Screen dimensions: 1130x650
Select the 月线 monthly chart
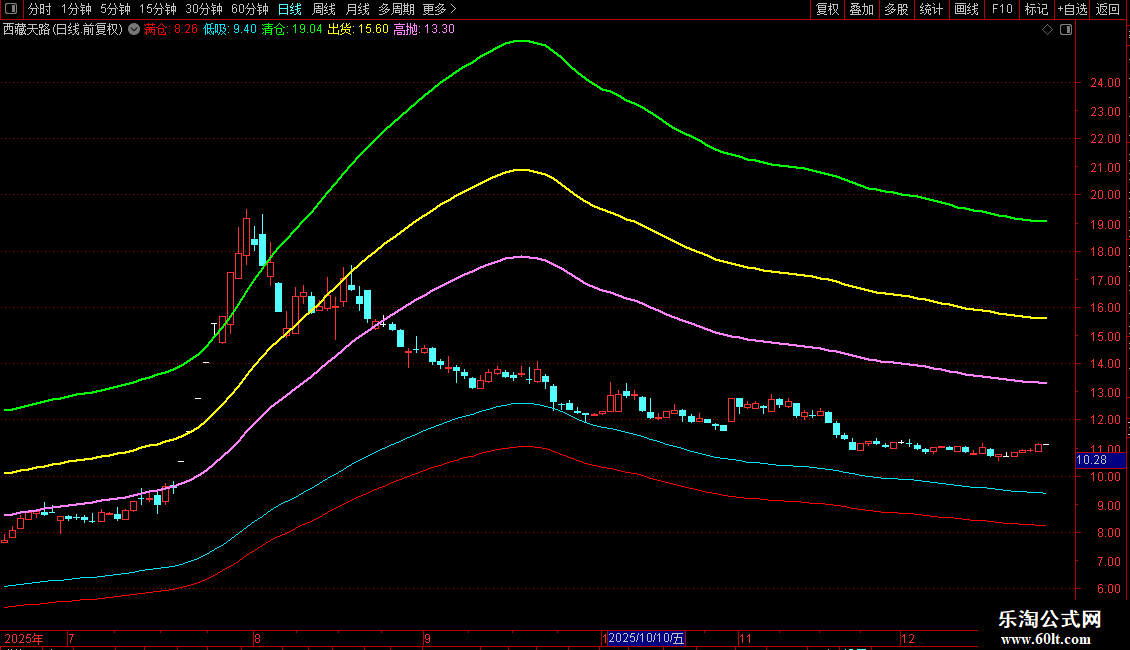click(x=357, y=9)
